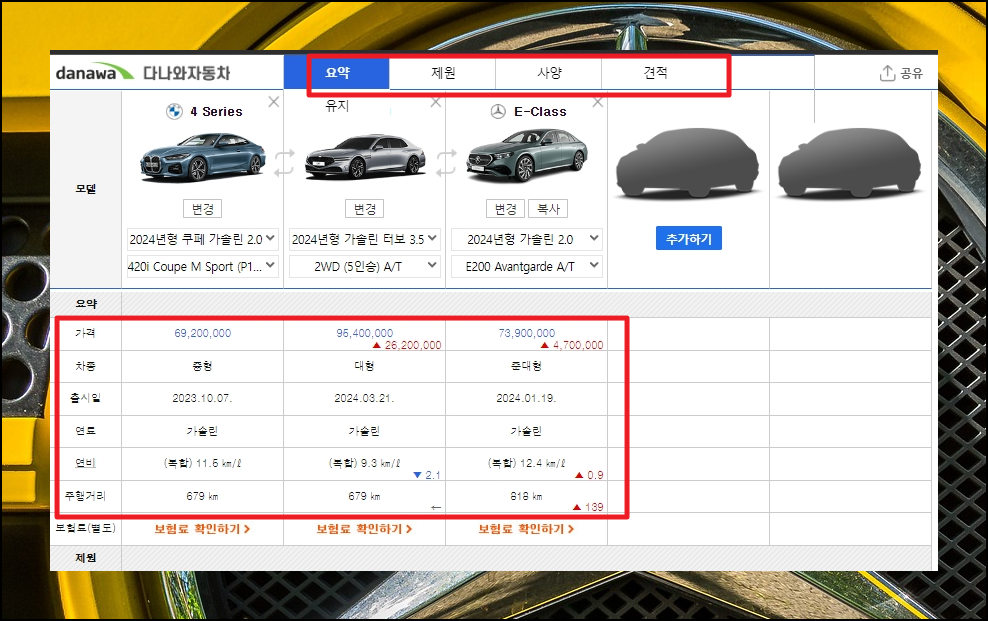Click the (복합) 11.6 km/ℓ value

click(202, 463)
